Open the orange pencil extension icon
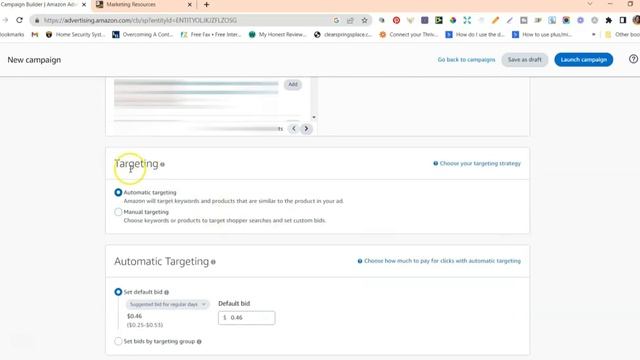Image resolution: width=640 pixels, height=360 pixels. point(496,20)
